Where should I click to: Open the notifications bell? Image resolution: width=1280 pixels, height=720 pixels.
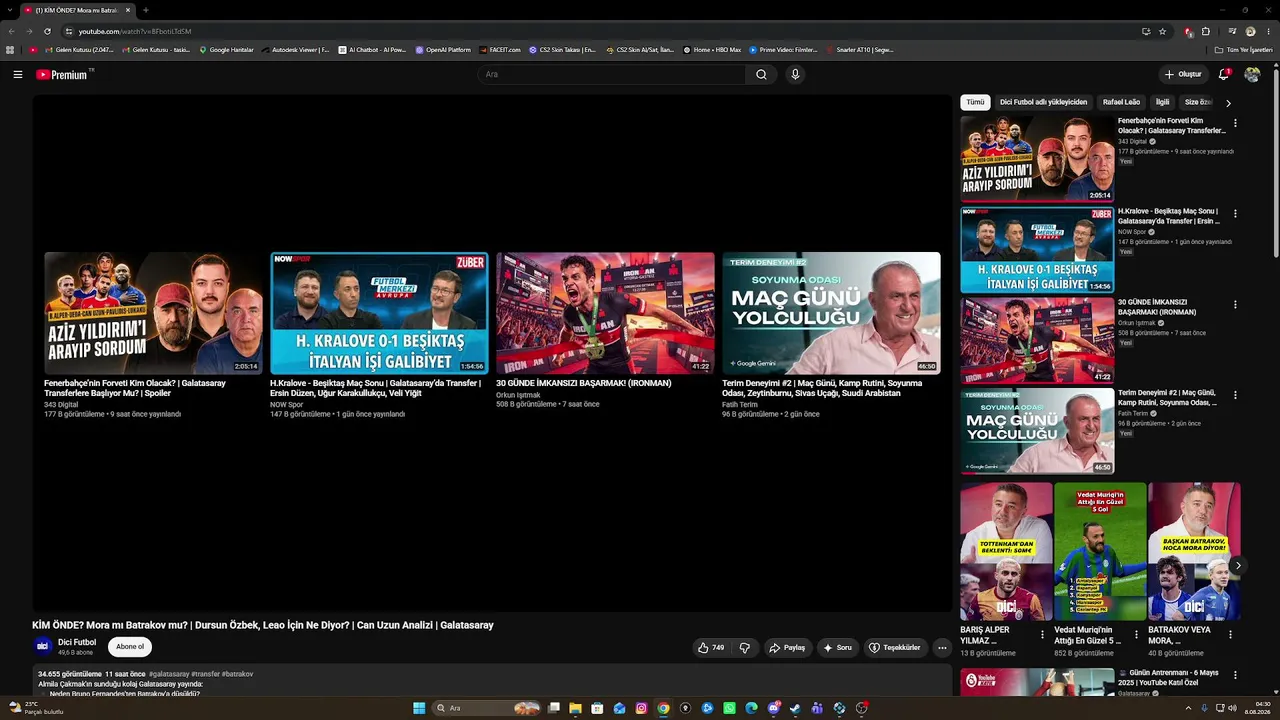(x=1224, y=74)
